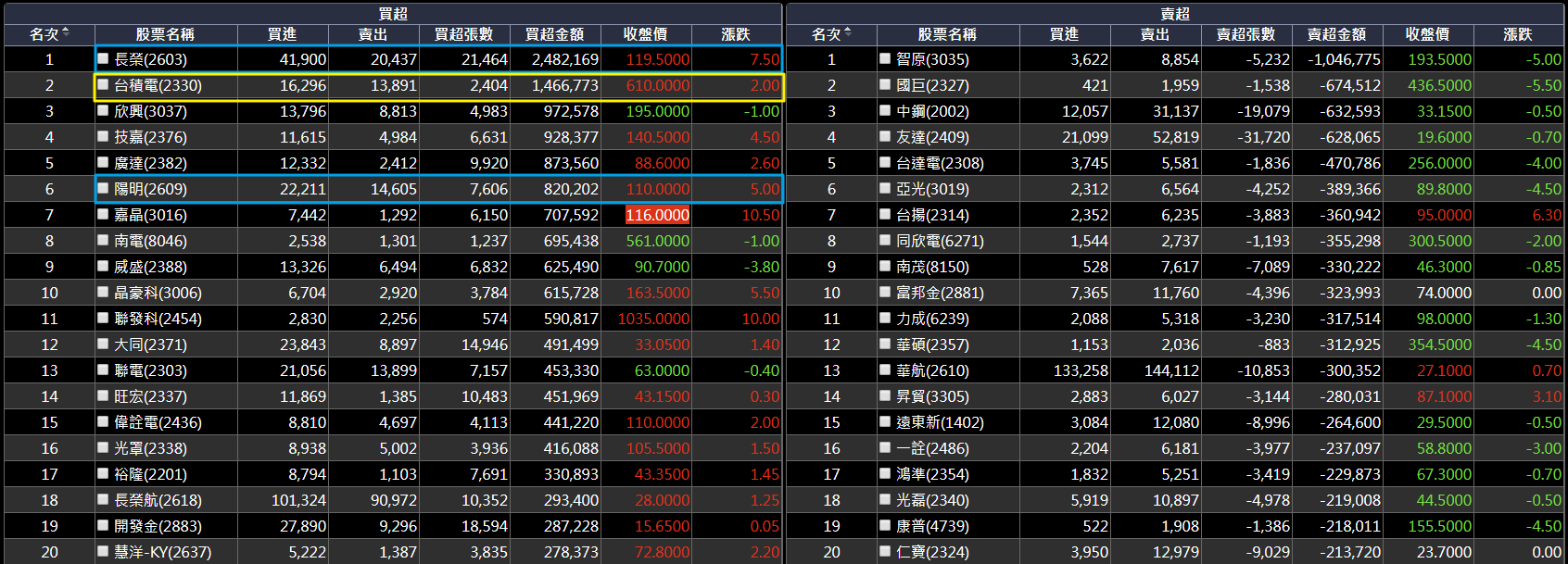This screenshot has width=1568, height=564.
Task: Open stock 富邦金(2881)
Action: [x=940, y=293]
